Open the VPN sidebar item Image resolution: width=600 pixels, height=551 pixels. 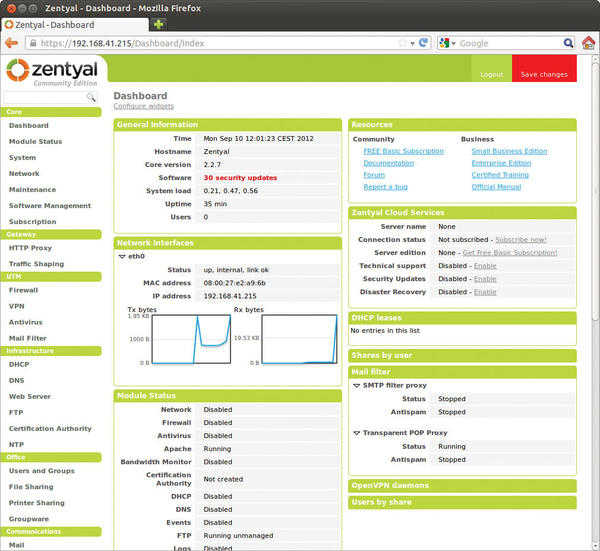(x=16, y=306)
